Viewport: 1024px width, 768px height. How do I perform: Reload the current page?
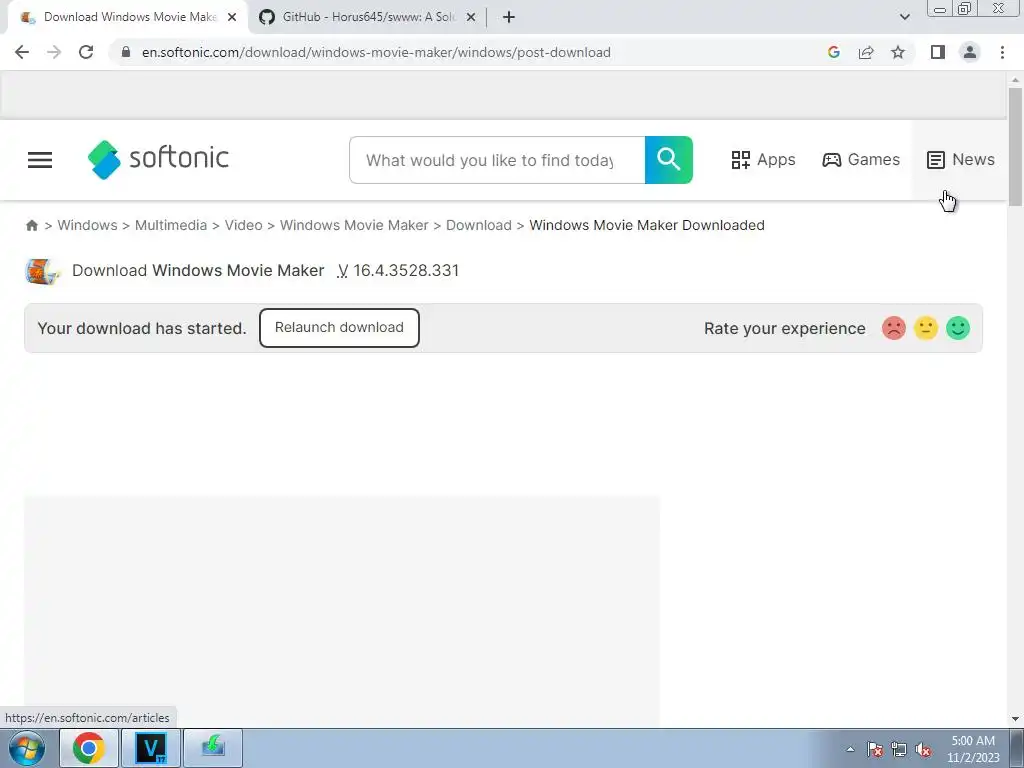(x=86, y=52)
